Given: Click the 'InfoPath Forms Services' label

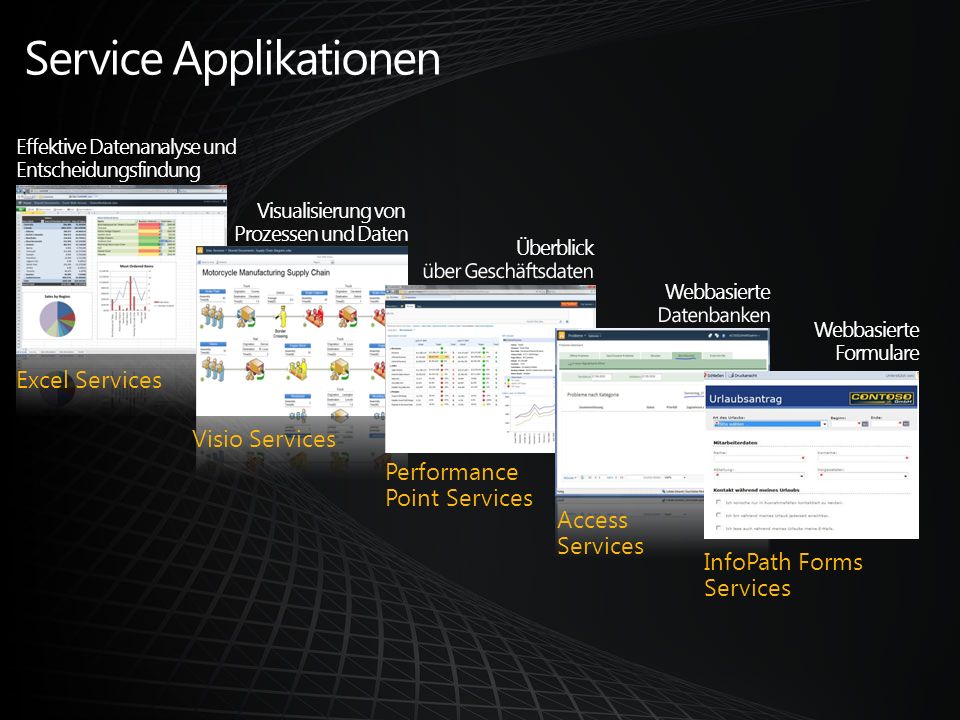Looking at the screenshot, I should point(783,575).
